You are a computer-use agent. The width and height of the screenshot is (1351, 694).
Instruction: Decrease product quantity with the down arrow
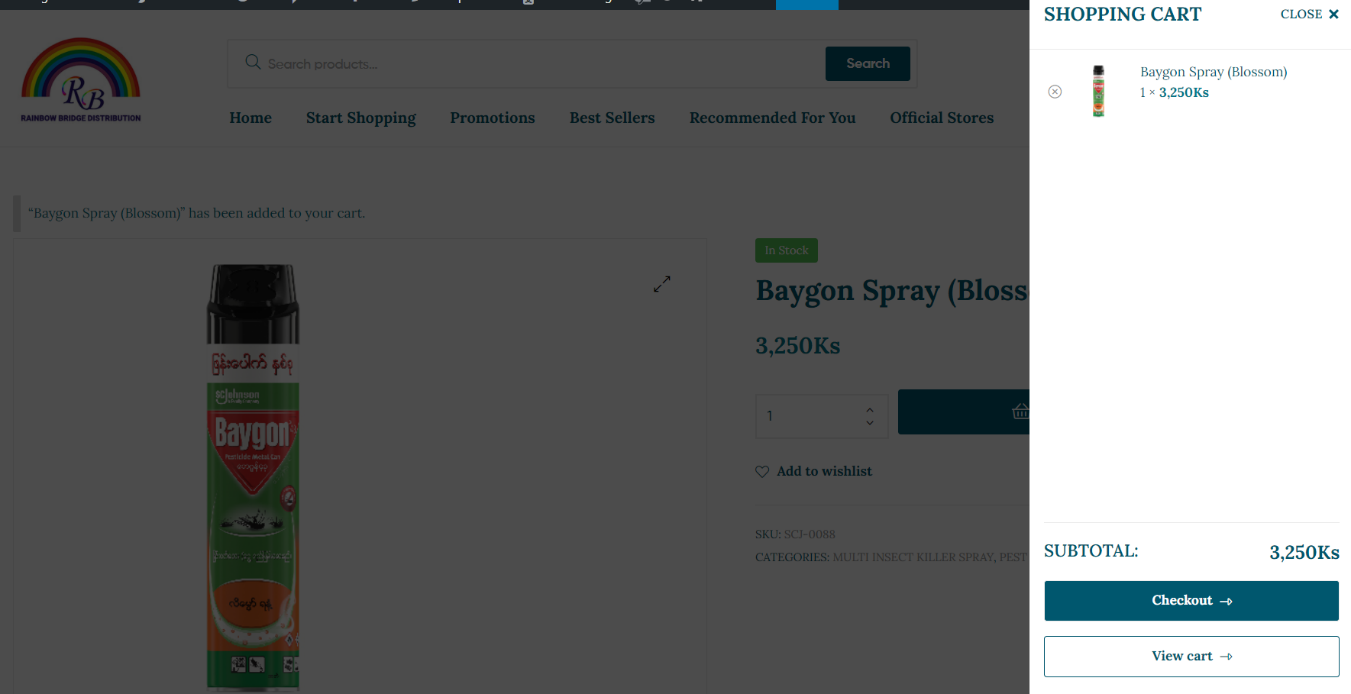click(x=870, y=423)
